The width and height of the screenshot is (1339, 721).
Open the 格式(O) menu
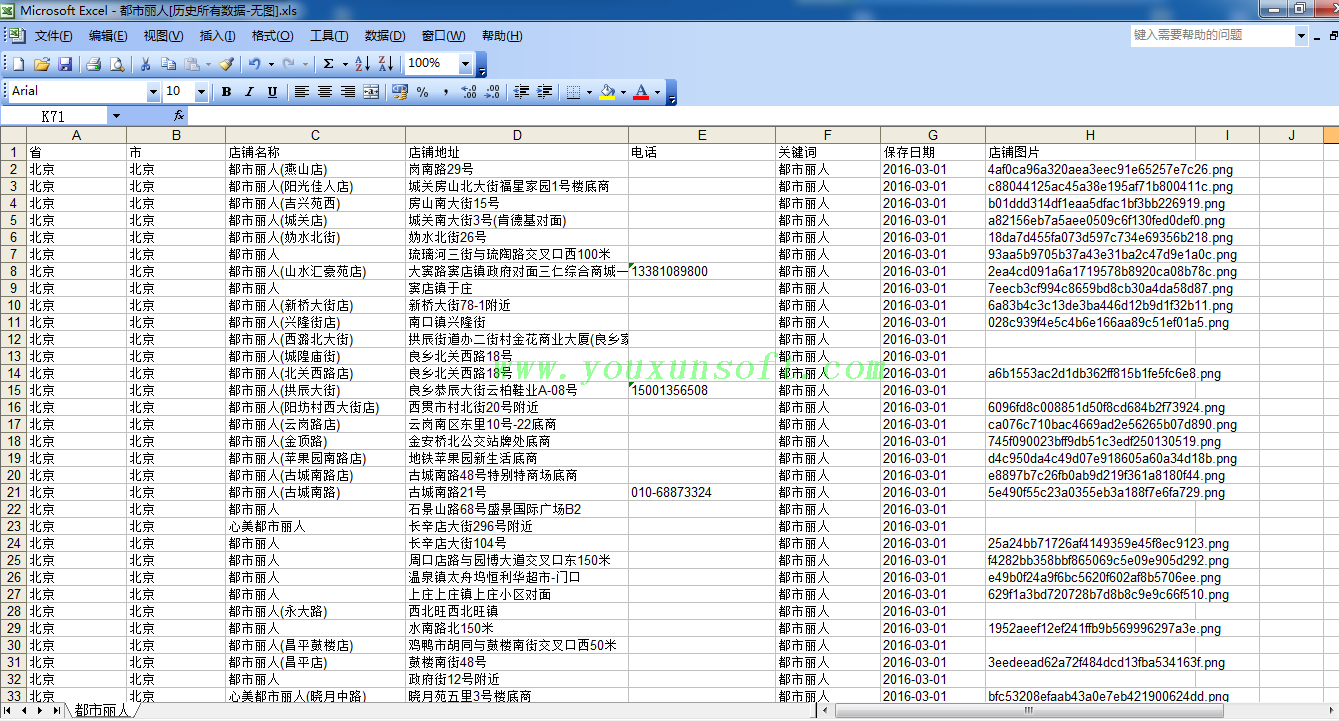point(272,36)
